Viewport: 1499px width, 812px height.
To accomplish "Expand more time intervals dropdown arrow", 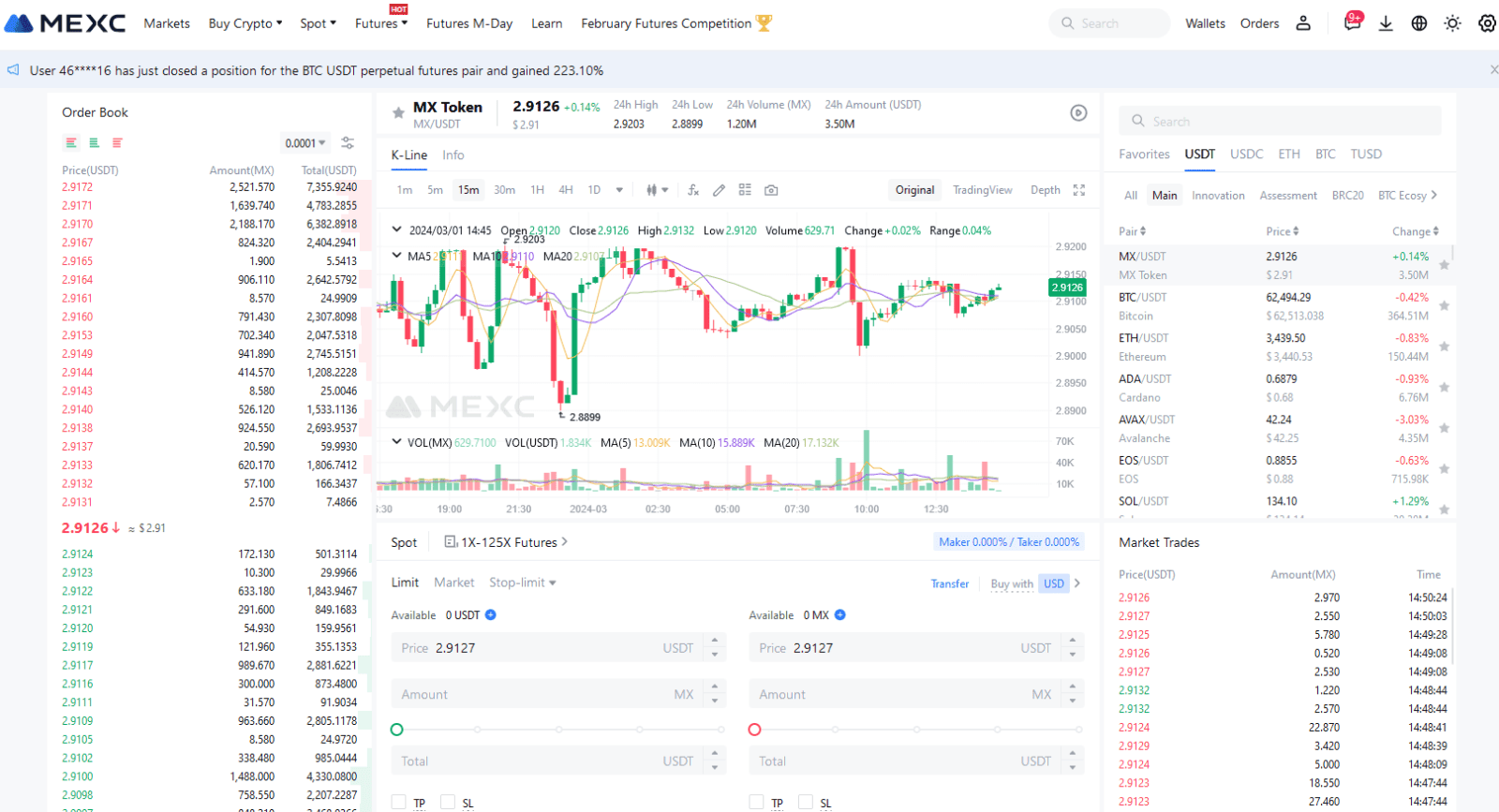I will (x=619, y=190).
